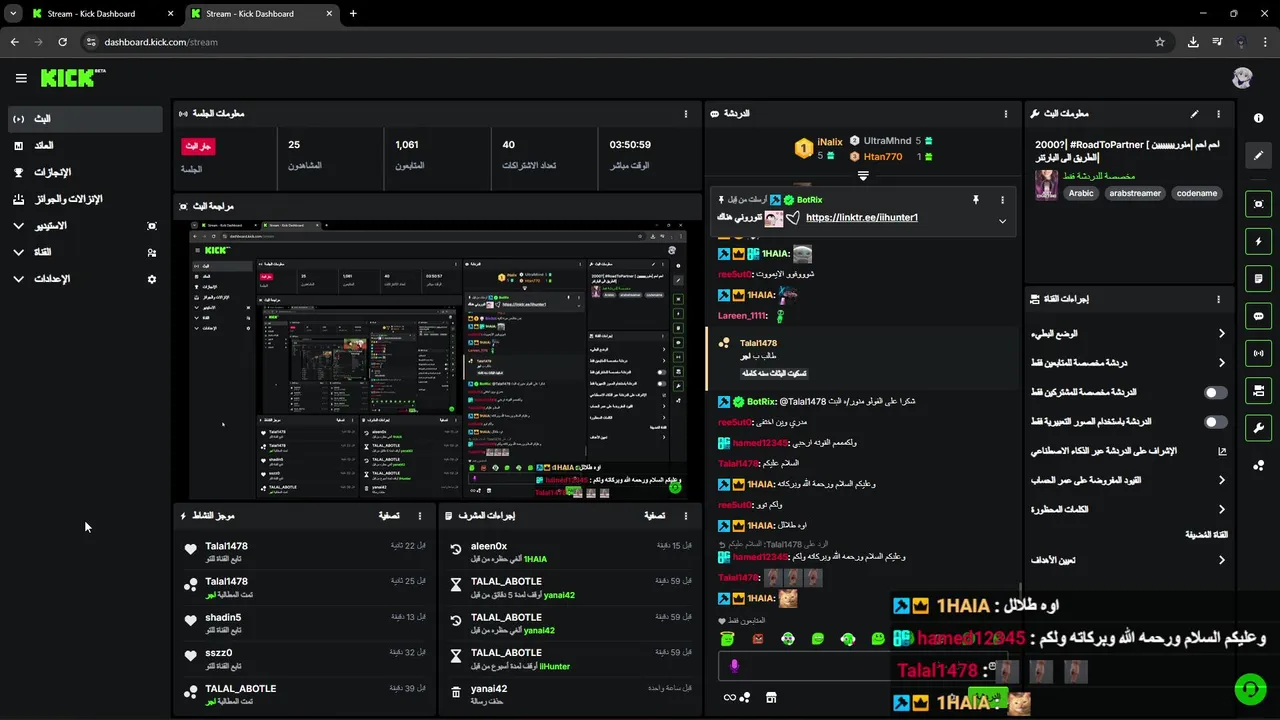The height and width of the screenshot is (720, 1280).
Task: Unpin the BotRix pinned message with the pin icon
Action: tap(976, 200)
